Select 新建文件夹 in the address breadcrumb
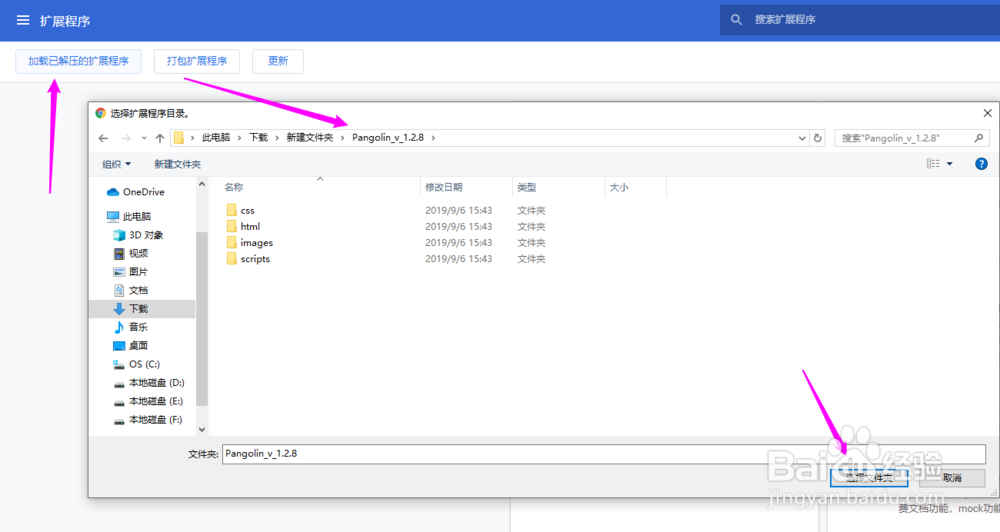 click(x=309, y=137)
